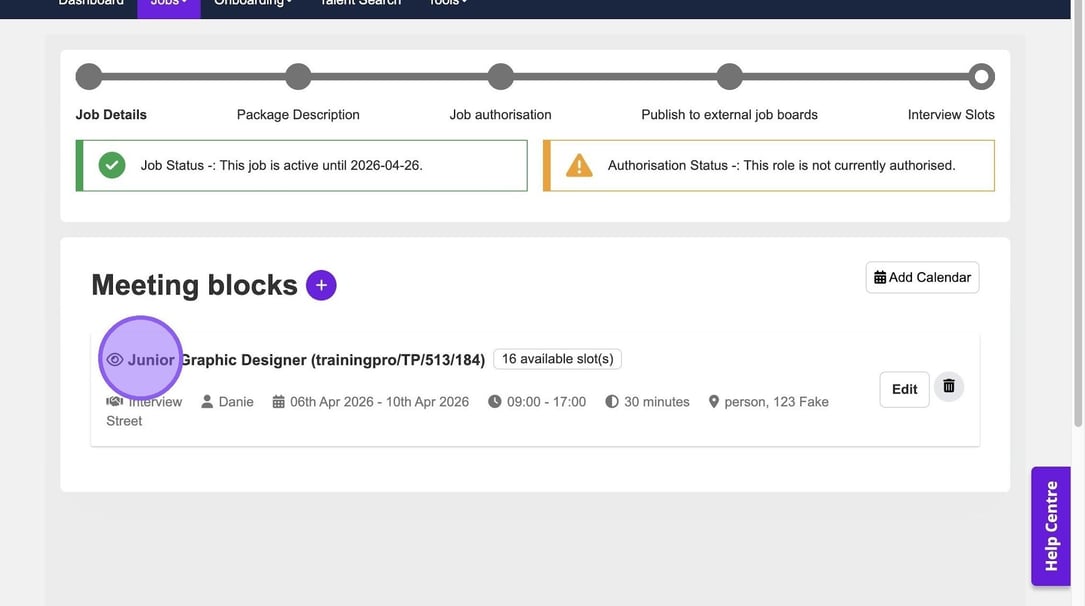Delete the Junior Graphic Designer meeting block
Image resolution: width=1085 pixels, height=606 pixels.
(x=949, y=387)
